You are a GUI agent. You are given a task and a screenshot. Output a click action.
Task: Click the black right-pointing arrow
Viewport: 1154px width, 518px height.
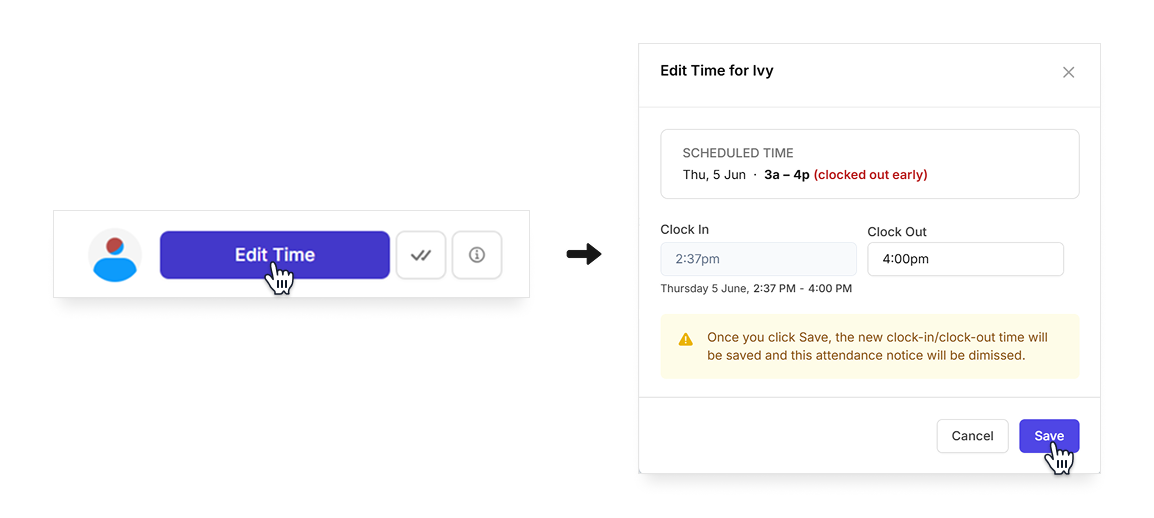[584, 255]
